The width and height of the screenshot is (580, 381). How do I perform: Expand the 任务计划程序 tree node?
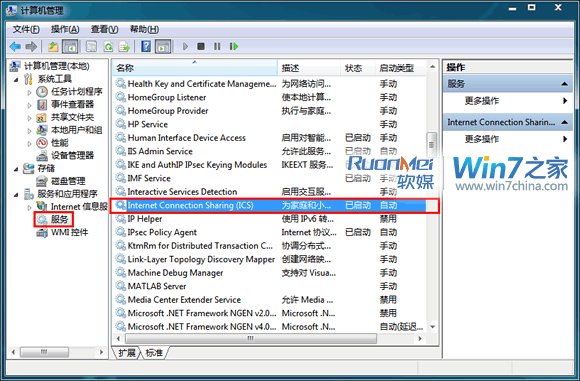coord(29,92)
